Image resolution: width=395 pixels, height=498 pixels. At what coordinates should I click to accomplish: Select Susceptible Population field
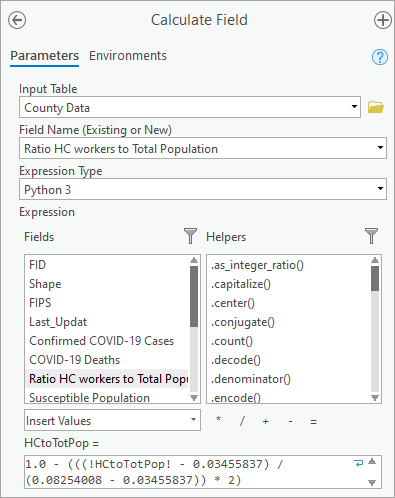pos(107,397)
